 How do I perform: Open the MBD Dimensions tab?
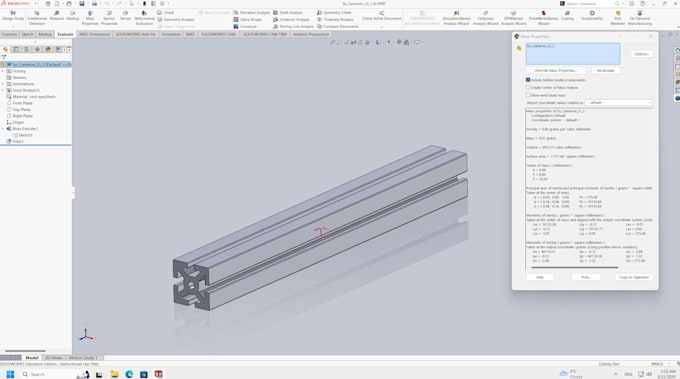tap(95, 34)
